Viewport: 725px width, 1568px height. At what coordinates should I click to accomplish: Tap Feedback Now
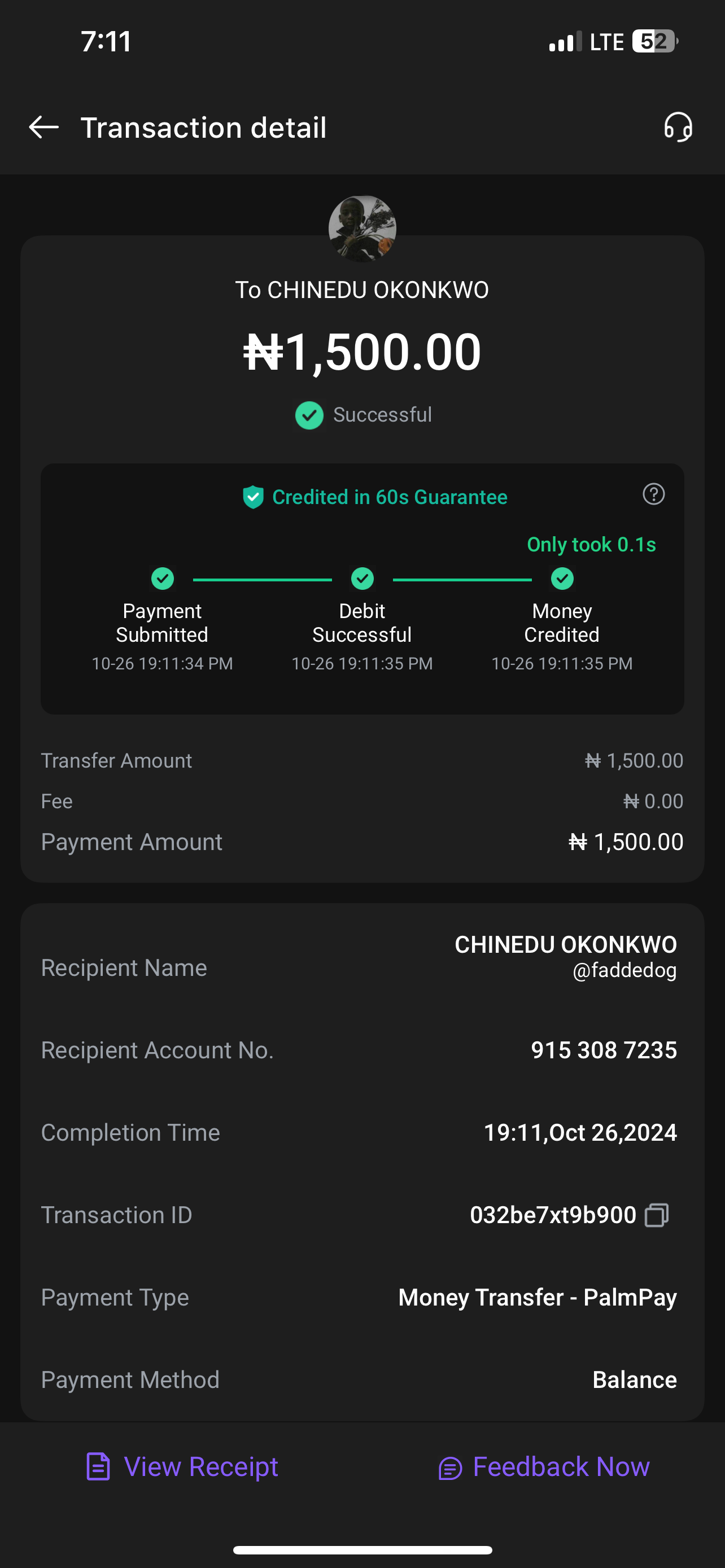click(x=544, y=1467)
